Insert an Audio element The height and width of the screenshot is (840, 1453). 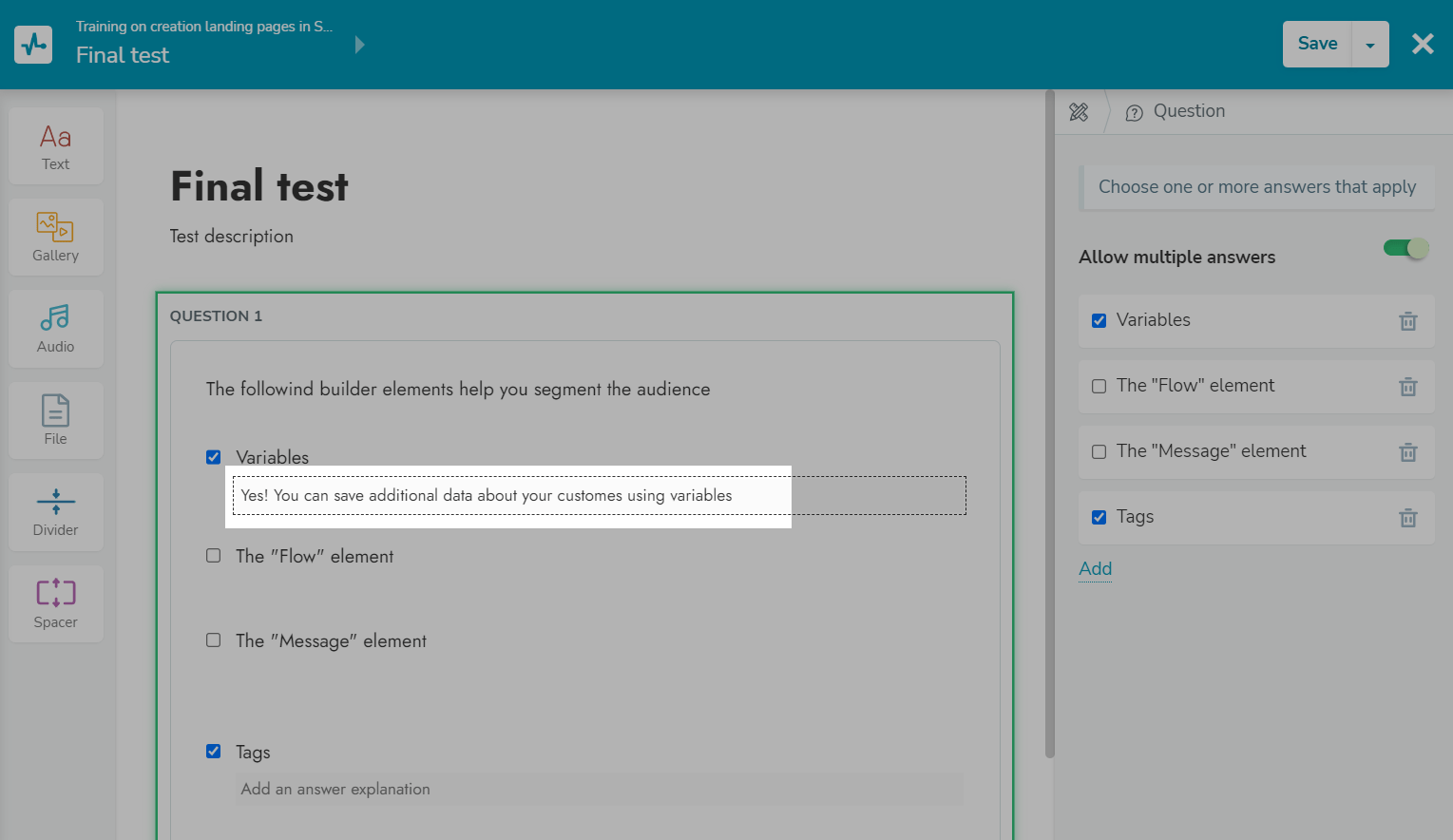pos(55,329)
